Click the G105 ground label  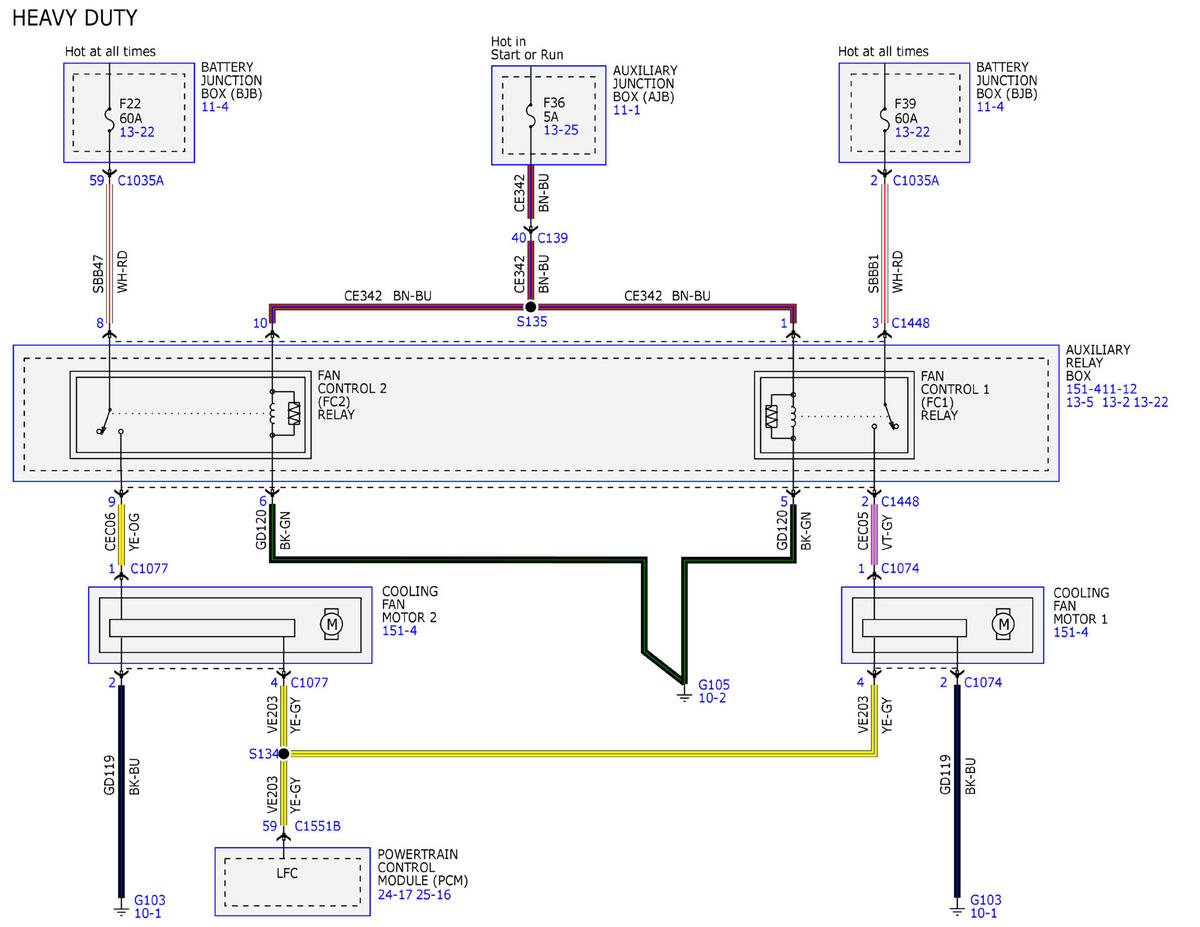714,685
